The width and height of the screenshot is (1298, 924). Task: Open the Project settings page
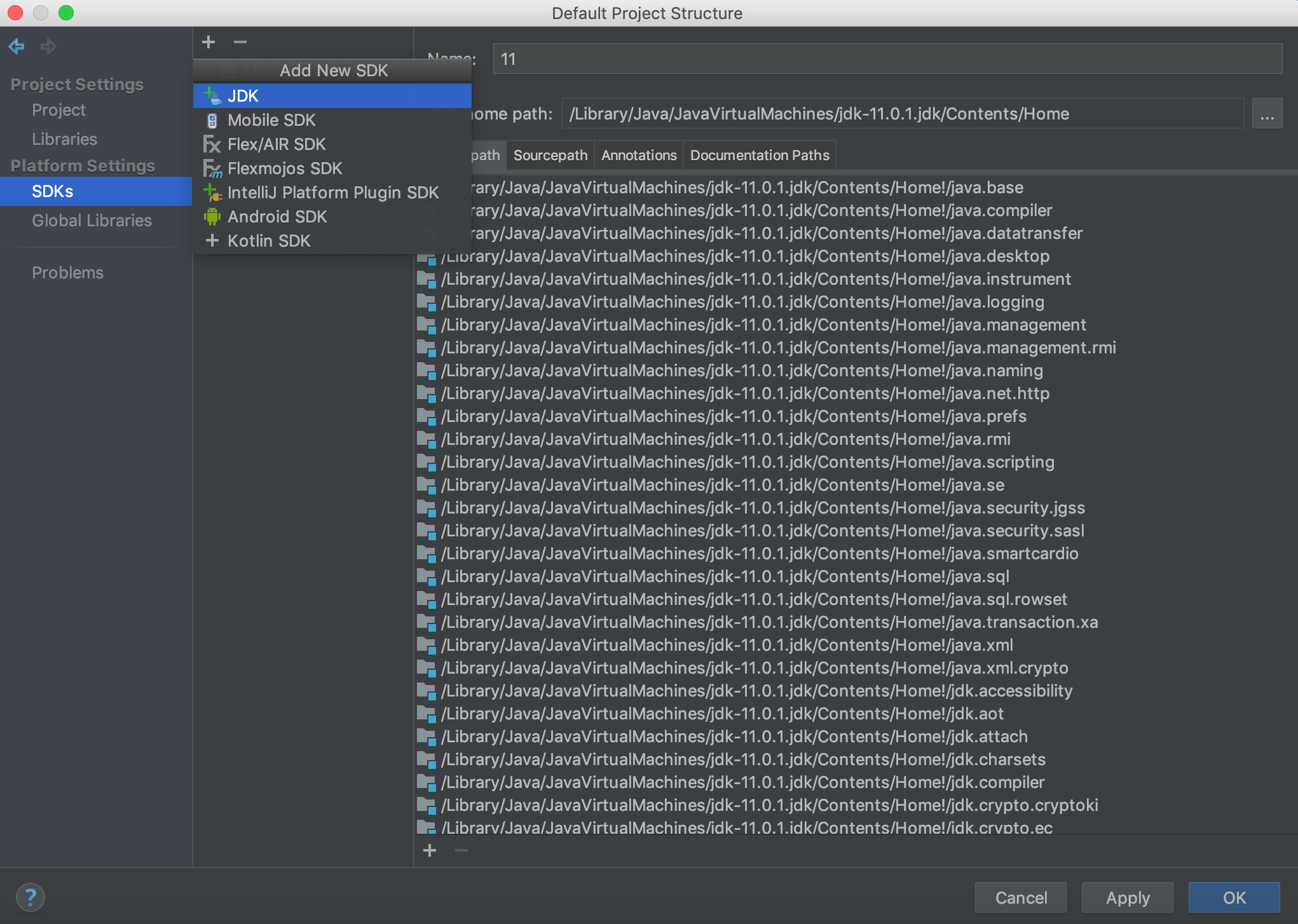pyautogui.click(x=58, y=110)
